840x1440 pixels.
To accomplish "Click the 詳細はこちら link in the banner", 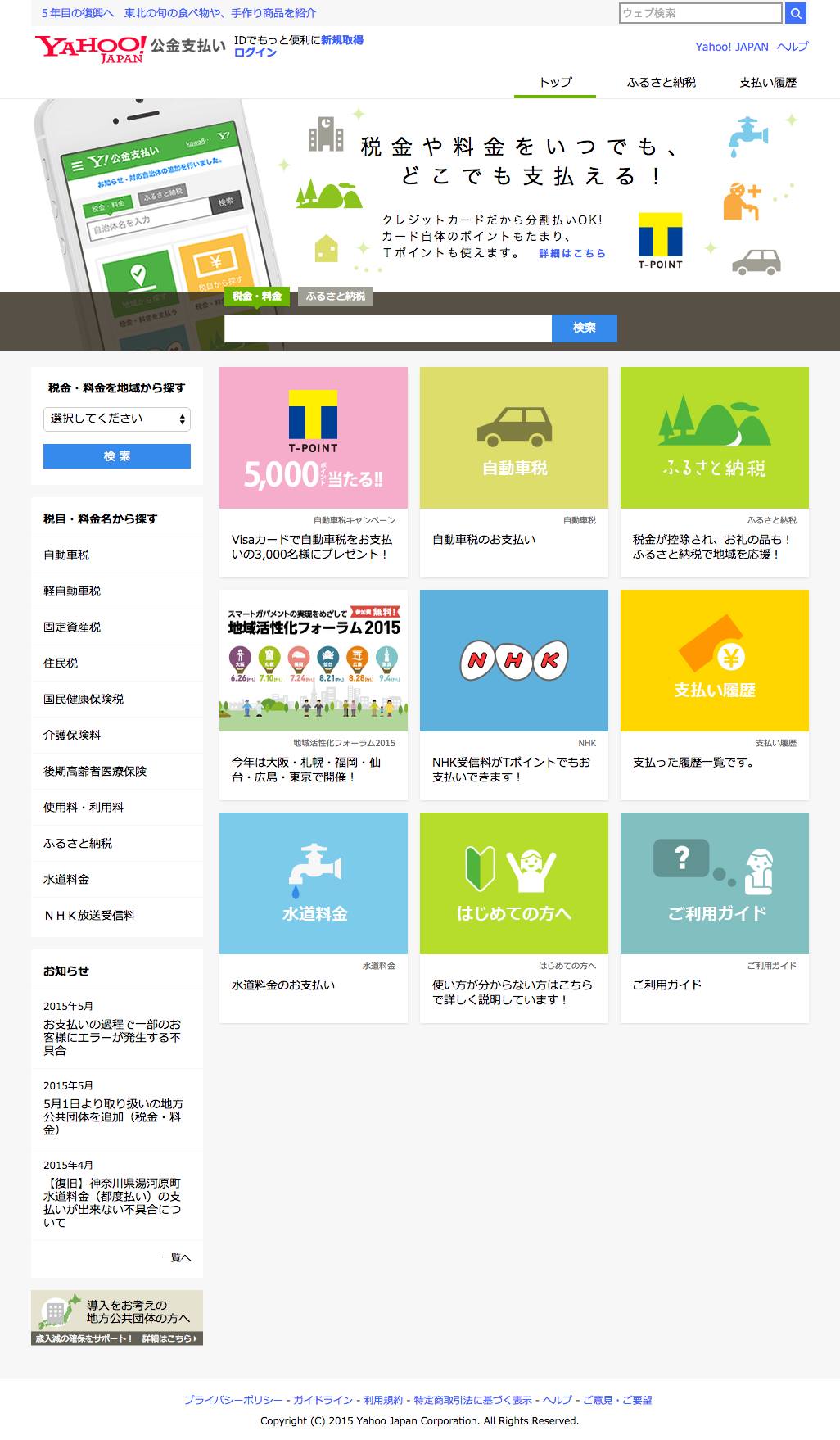I will click(x=572, y=254).
